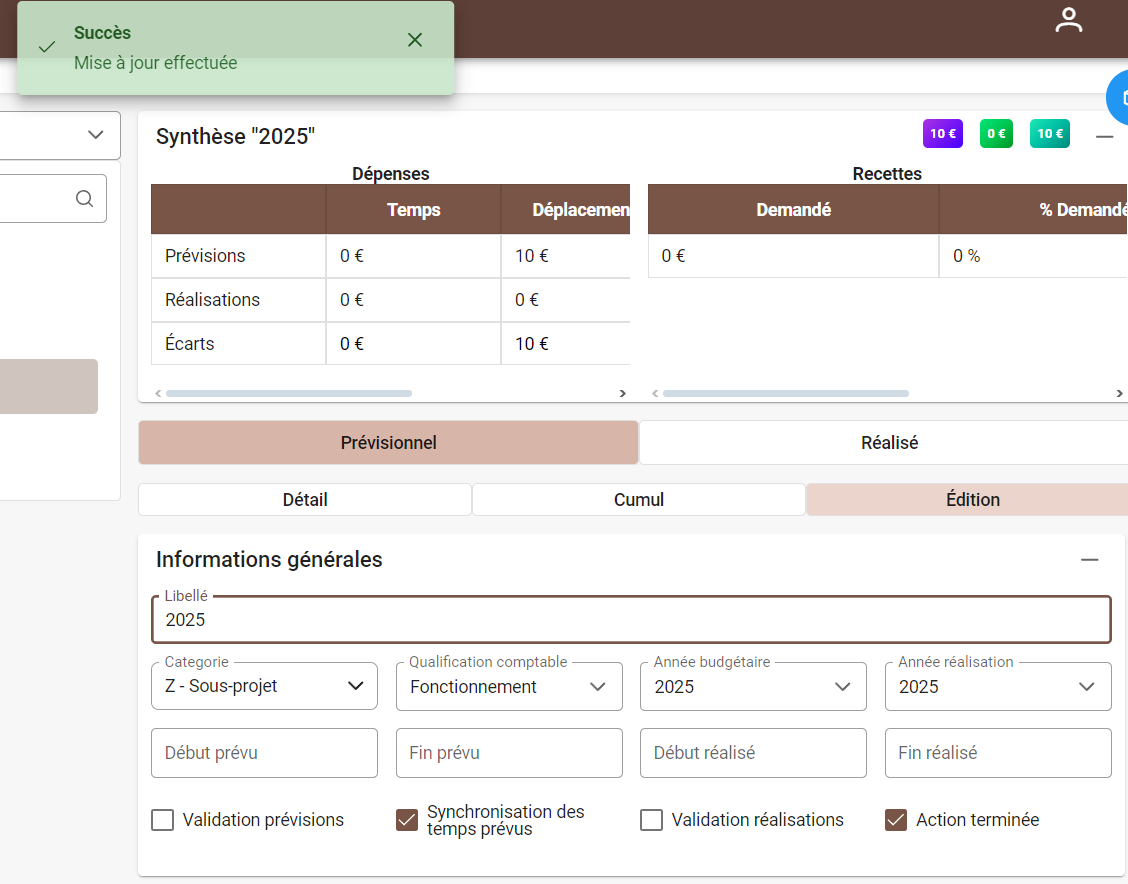1128x884 pixels.
Task: Dismiss the Succès notification
Action: coord(414,40)
